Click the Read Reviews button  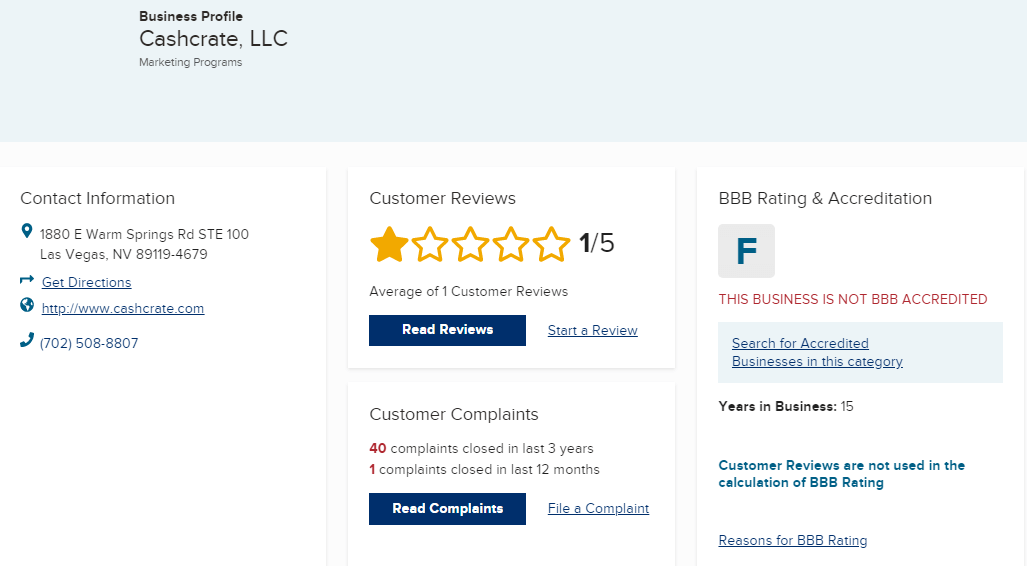click(x=447, y=330)
